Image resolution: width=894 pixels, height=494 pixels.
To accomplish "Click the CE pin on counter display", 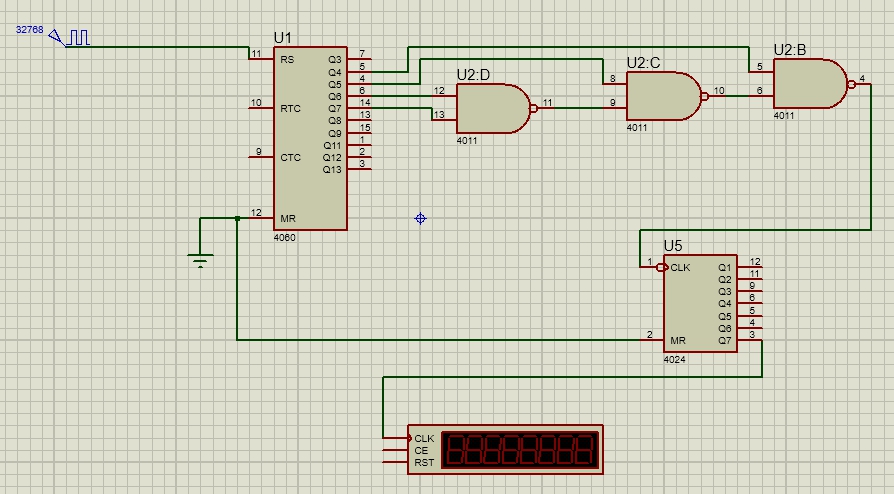I will point(396,450).
